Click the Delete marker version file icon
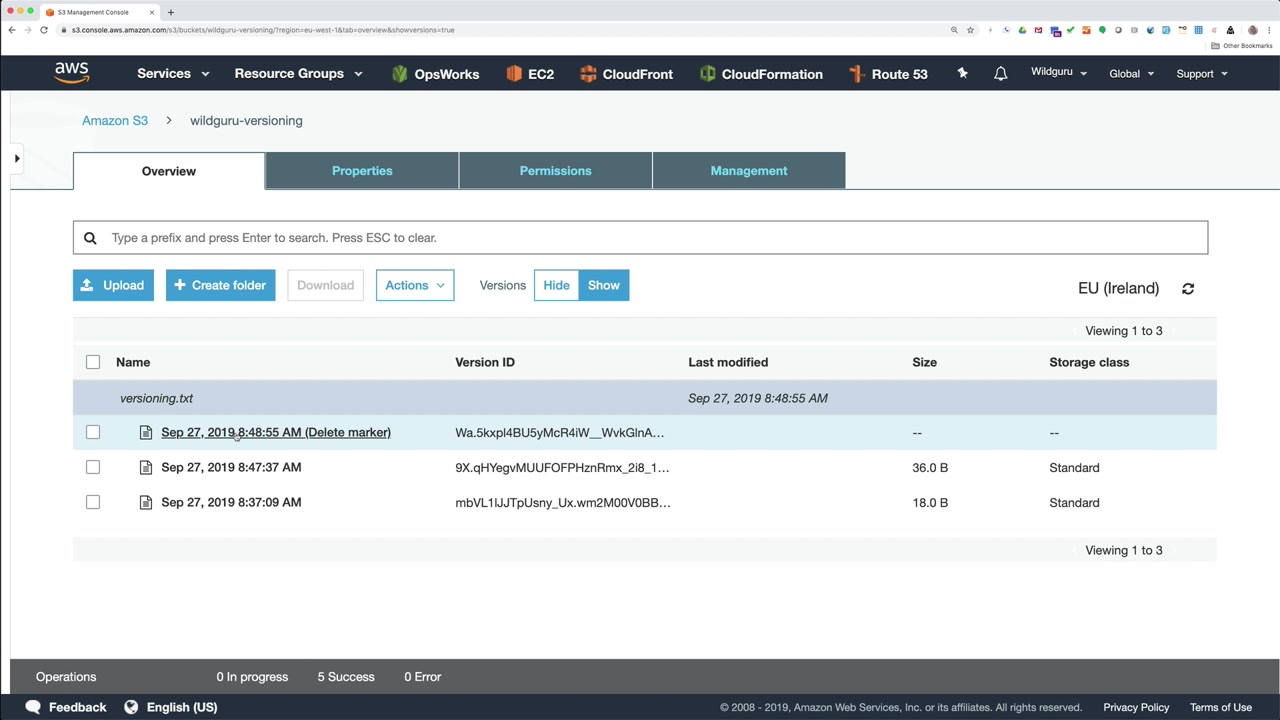Image resolution: width=1280 pixels, height=720 pixels. [x=146, y=433]
